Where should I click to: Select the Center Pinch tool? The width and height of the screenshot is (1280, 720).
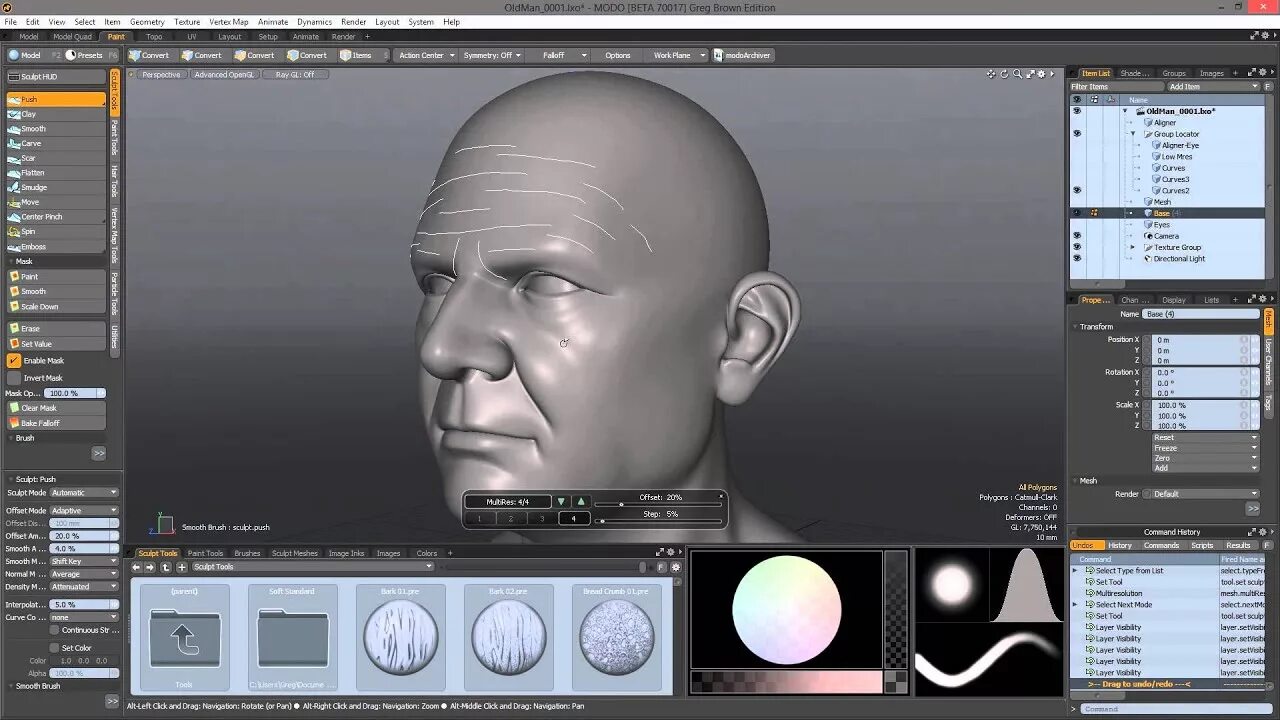(x=56, y=217)
